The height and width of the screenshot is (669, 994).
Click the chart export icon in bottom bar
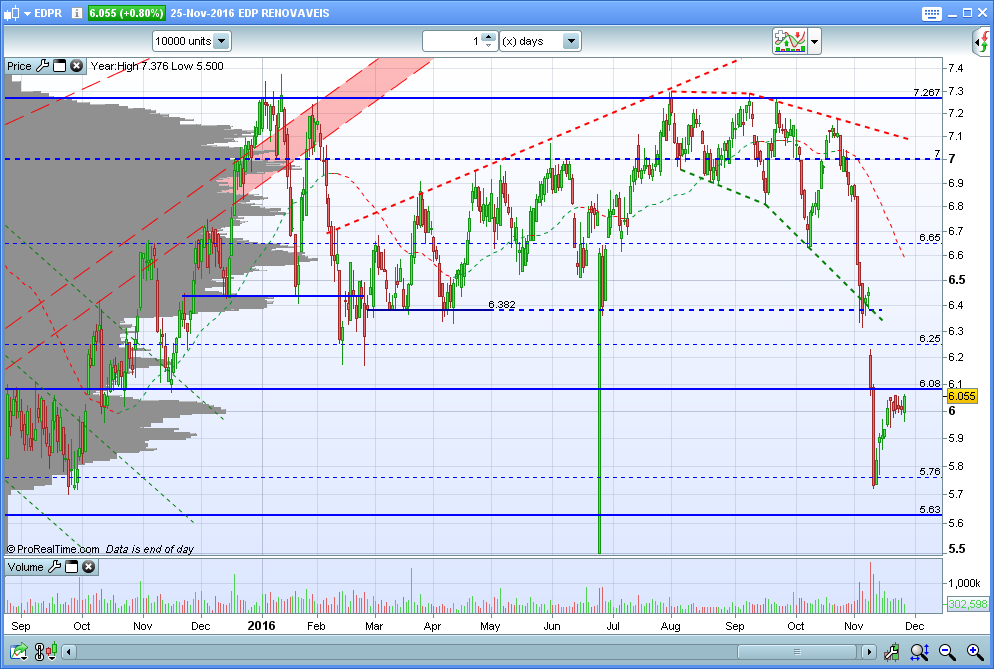pyautogui.click(x=18, y=651)
